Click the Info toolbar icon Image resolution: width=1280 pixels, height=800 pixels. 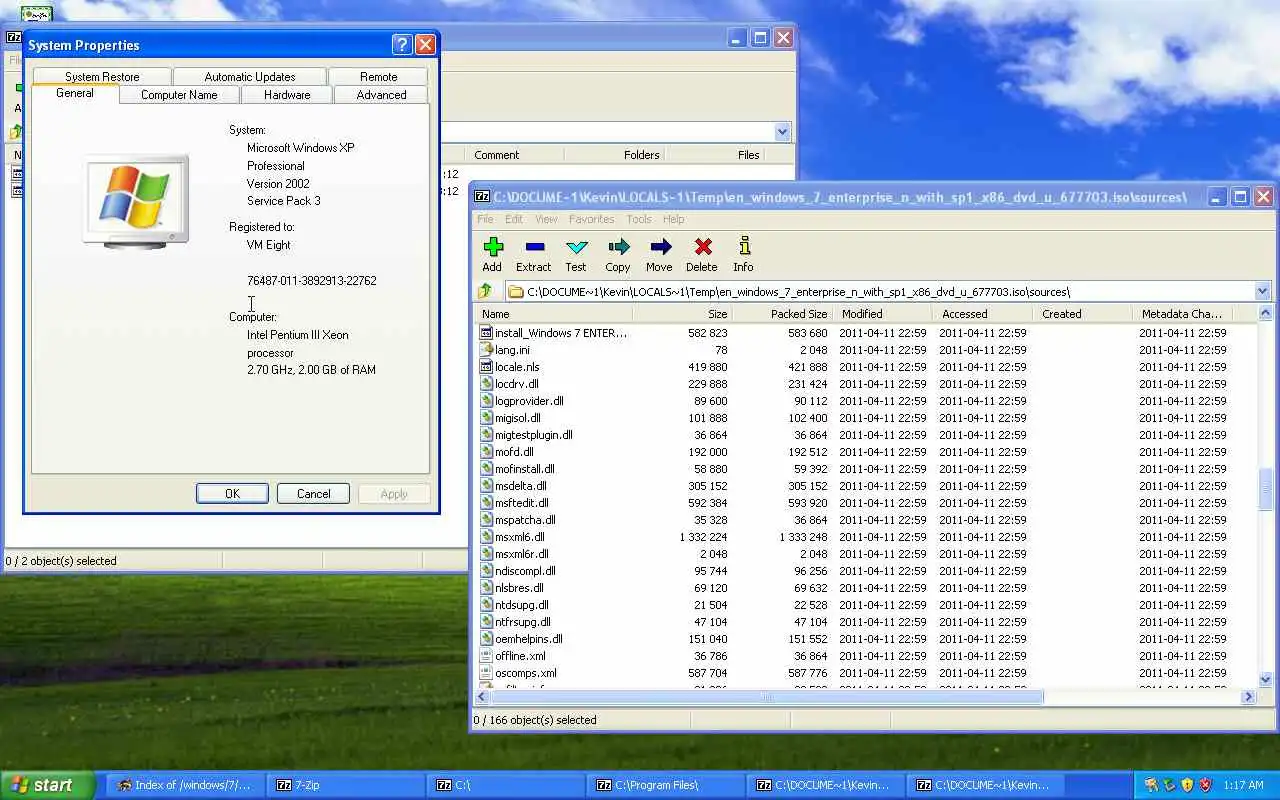(743, 247)
